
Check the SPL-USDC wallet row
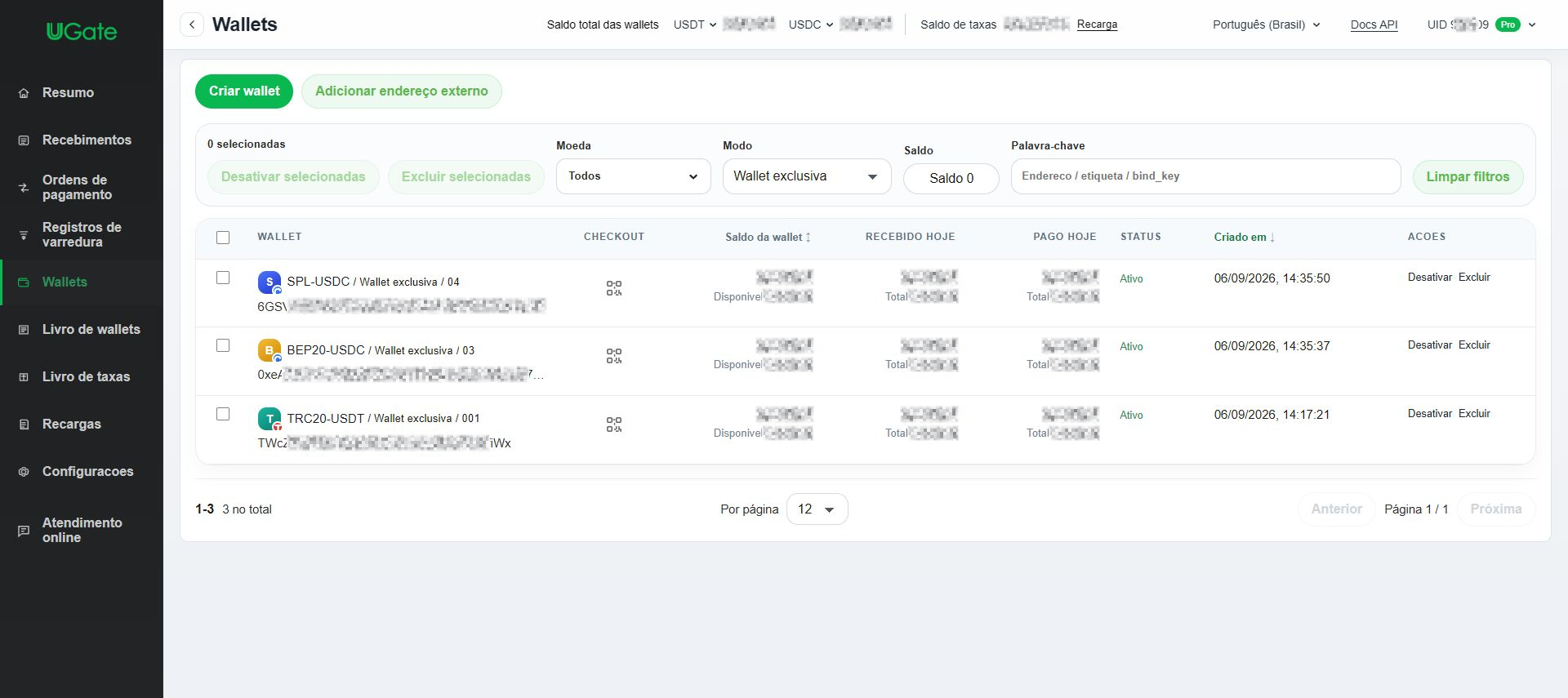point(223,278)
